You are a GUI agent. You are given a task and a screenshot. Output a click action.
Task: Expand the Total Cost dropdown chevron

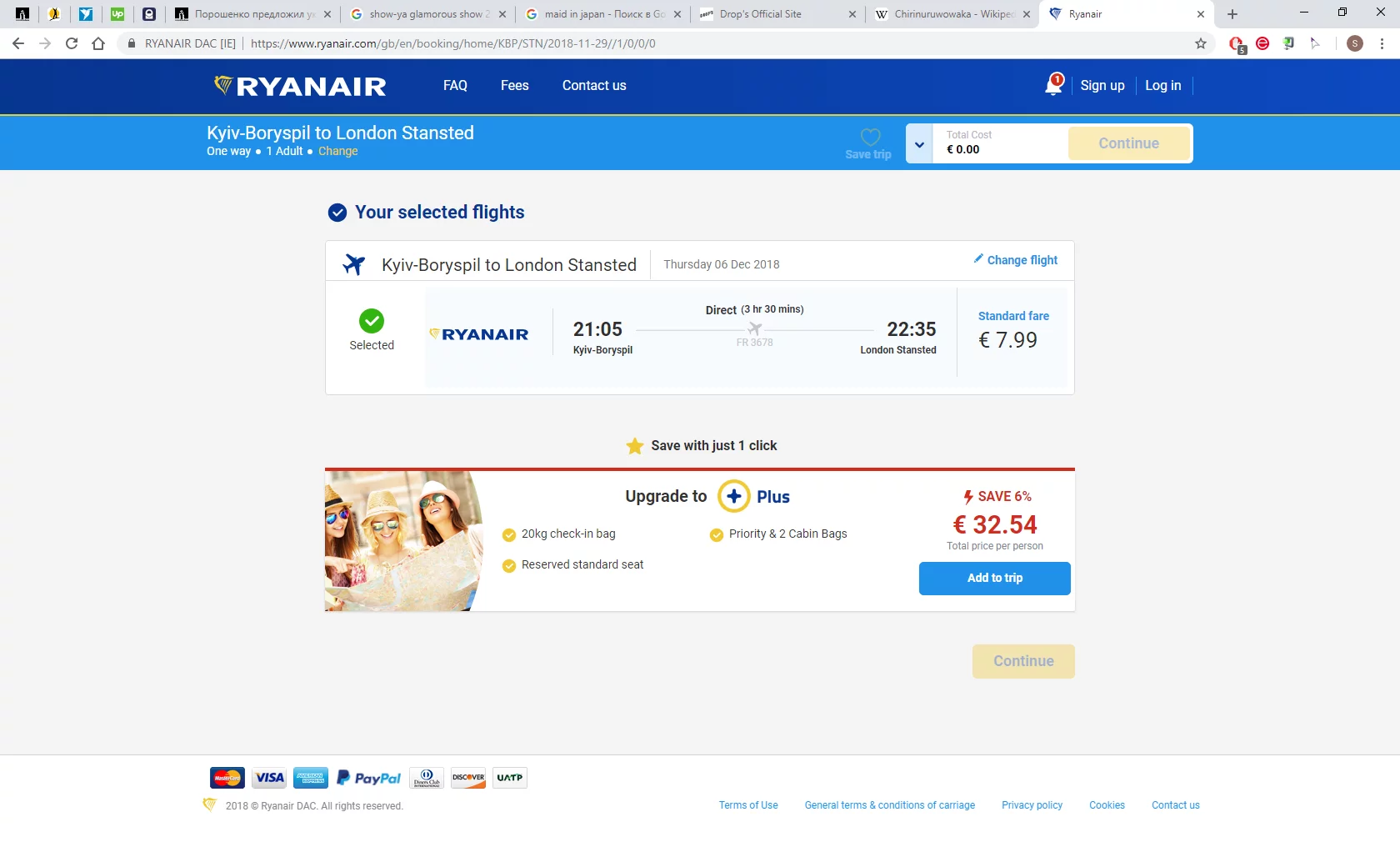point(919,144)
